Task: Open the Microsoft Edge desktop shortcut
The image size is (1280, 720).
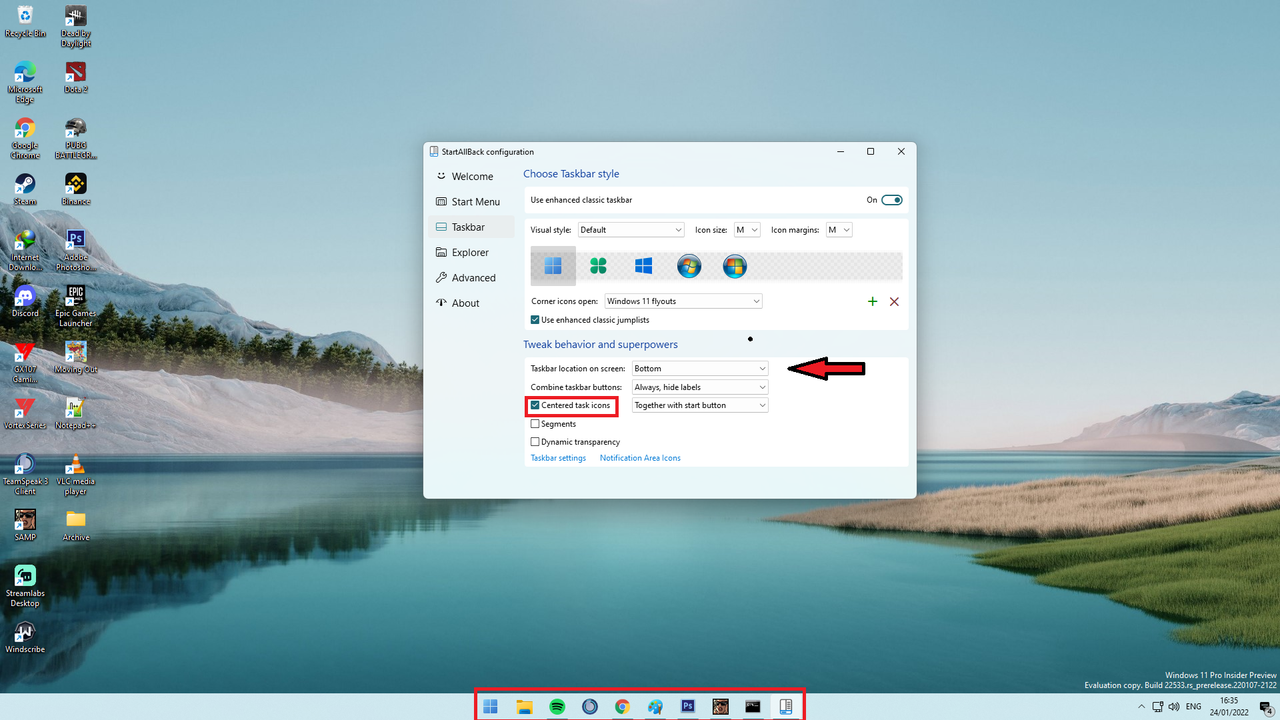Action: [x=25, y=82]
